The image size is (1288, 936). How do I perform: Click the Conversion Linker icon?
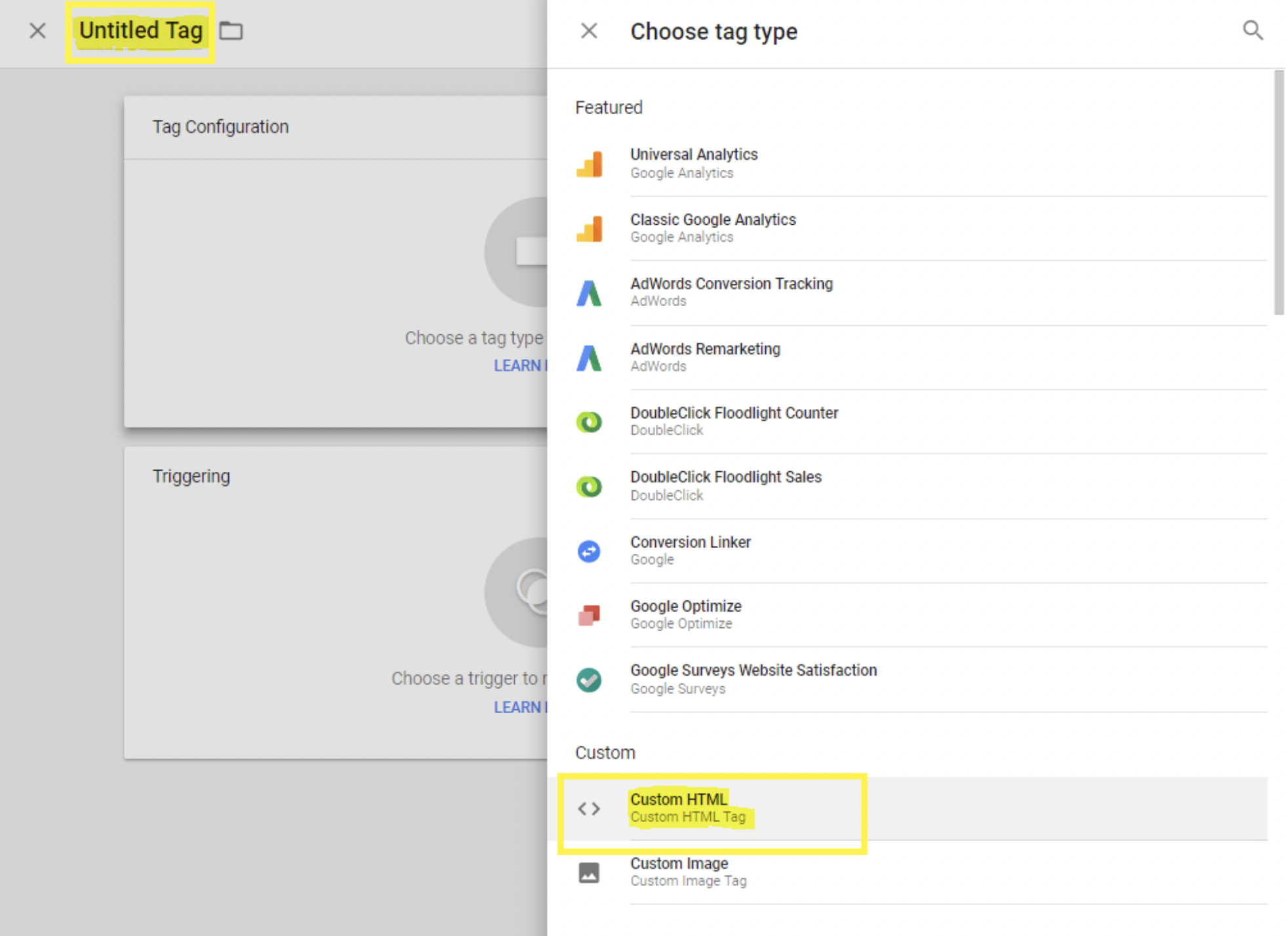click(589, 551)
